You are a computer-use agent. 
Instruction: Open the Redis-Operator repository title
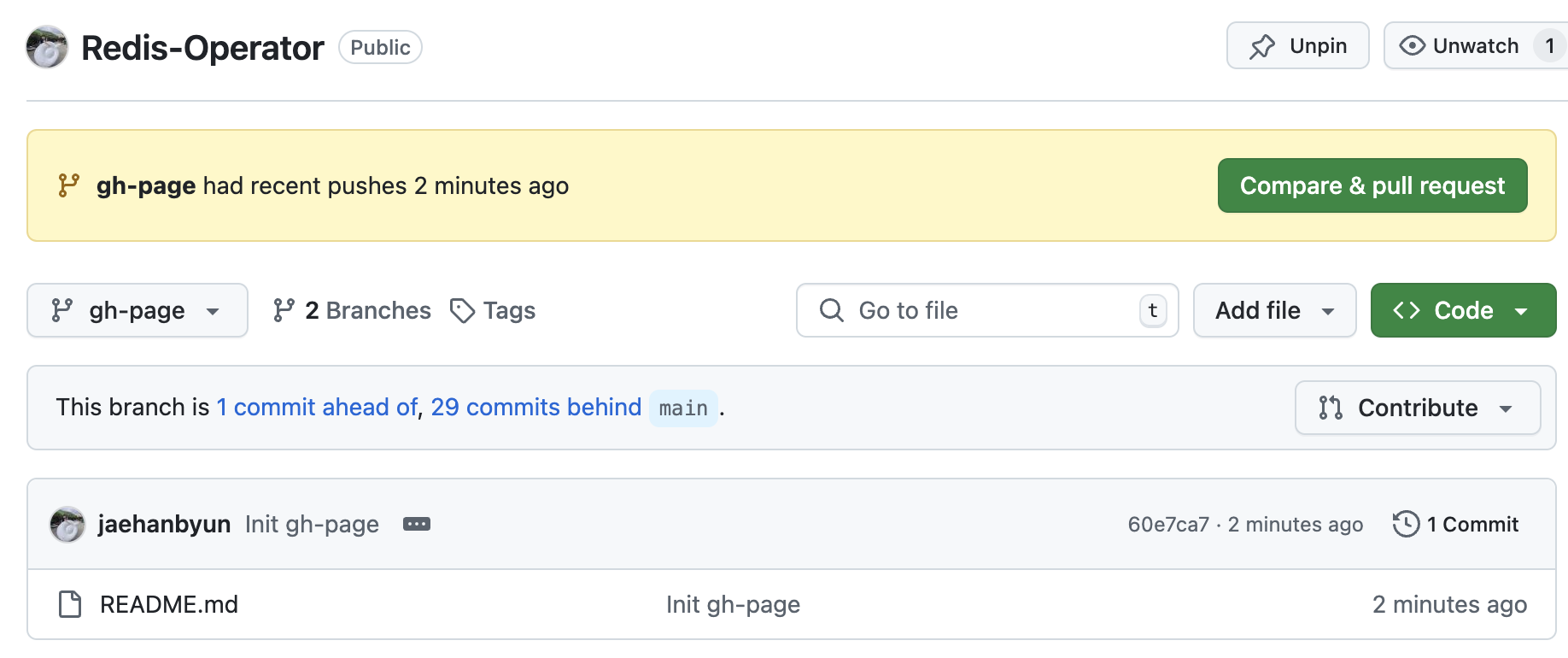[202, 48]
